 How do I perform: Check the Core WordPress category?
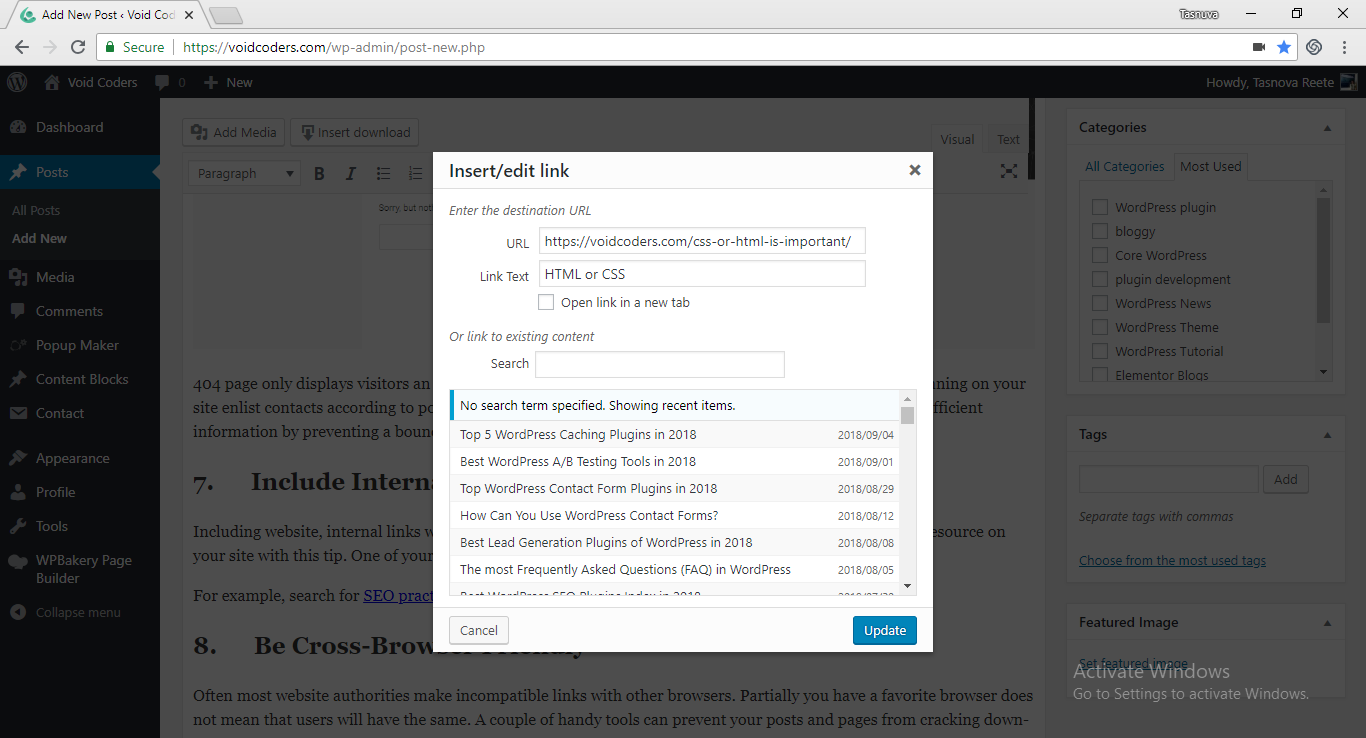point(1100,255)
